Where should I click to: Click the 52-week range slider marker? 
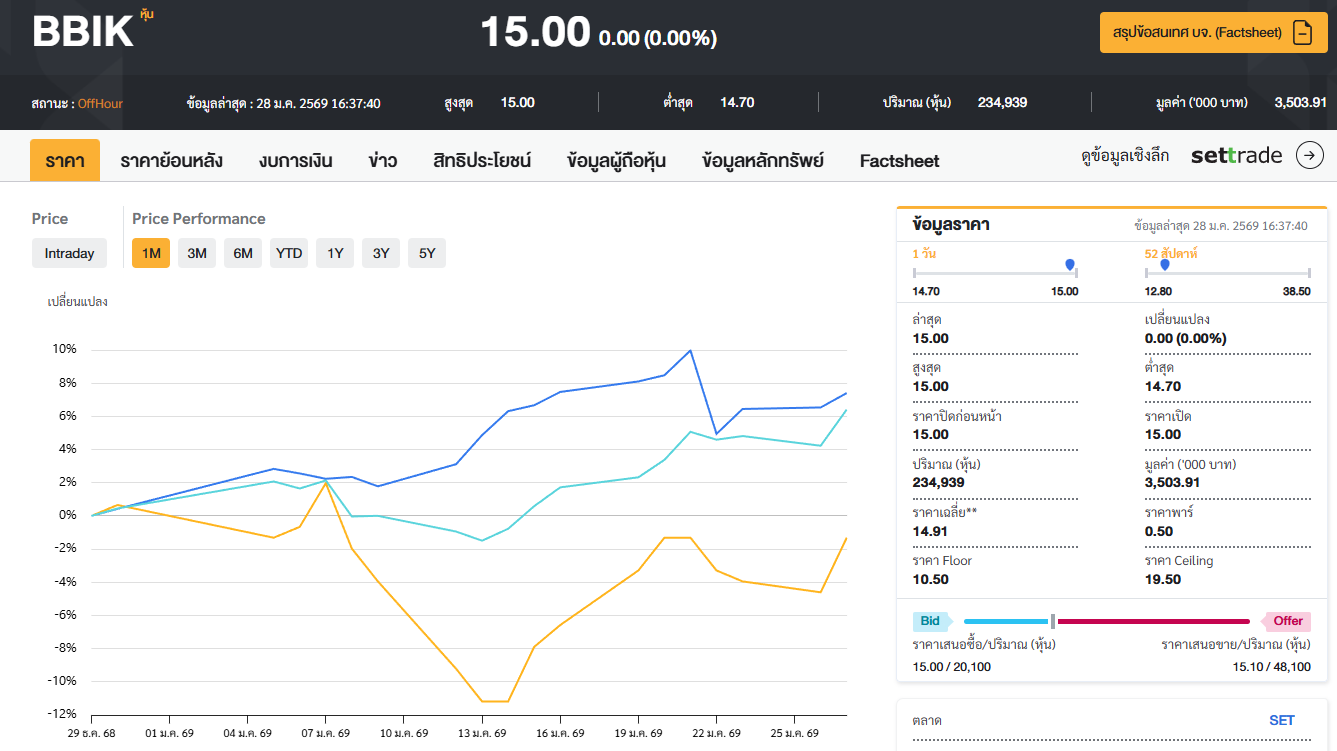click(1165, 265)
